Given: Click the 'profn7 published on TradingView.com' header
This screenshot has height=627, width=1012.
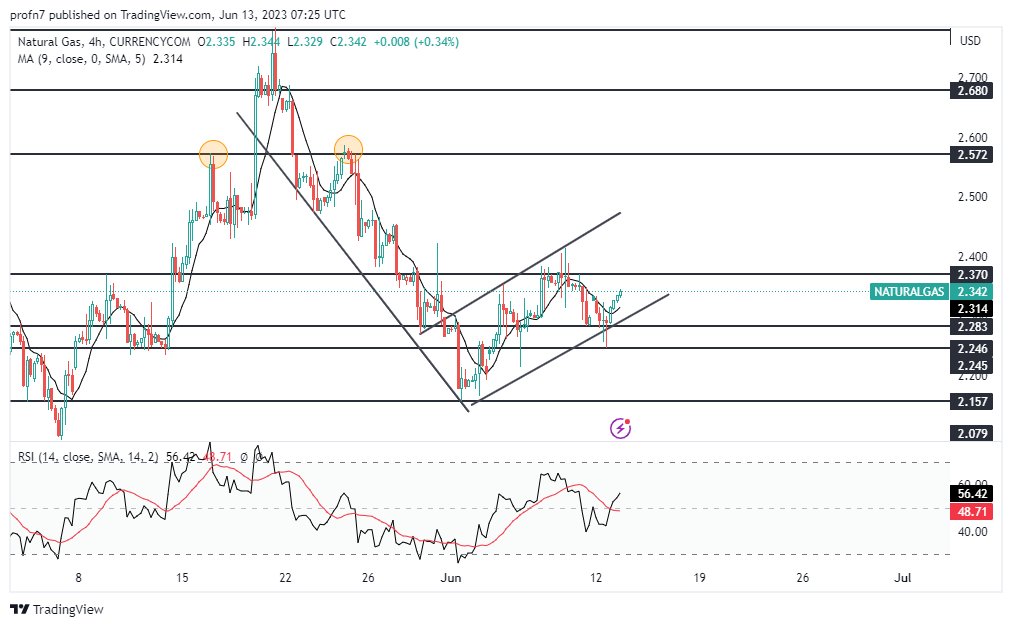Looking at the screenshot, I should tap(110, 14).
